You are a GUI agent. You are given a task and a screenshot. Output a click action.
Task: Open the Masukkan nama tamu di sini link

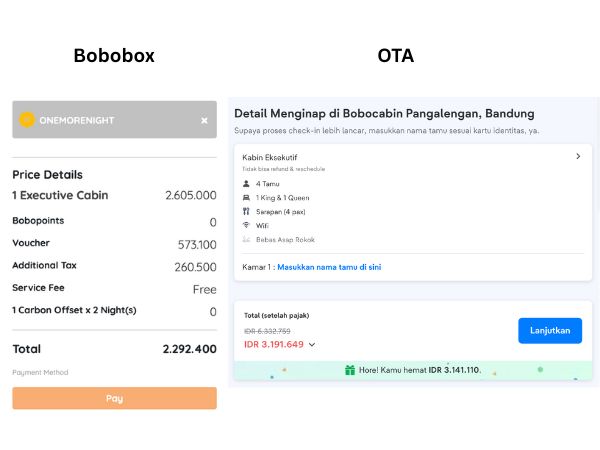point(329,267)
